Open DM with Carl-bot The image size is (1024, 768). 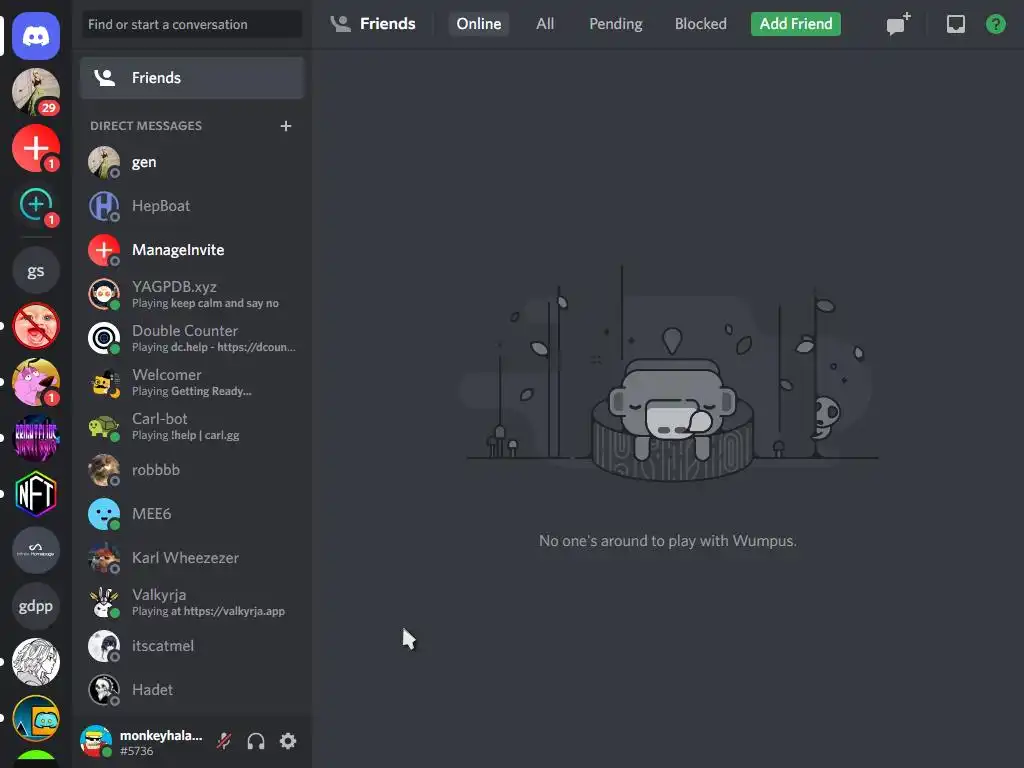(192, 426)
